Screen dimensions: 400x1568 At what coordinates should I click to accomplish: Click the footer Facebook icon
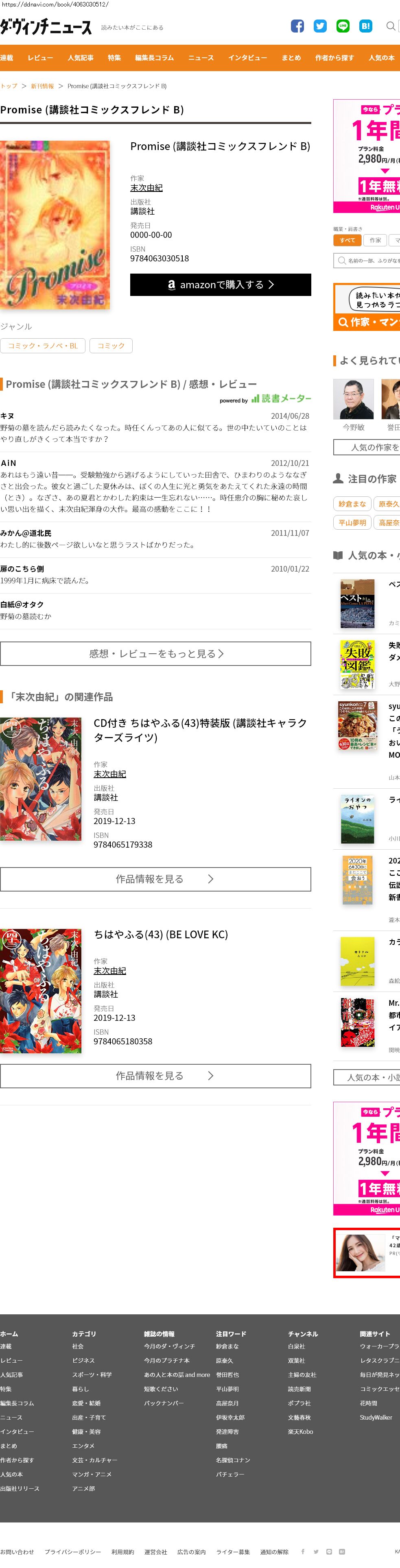tap(303, 1551)
